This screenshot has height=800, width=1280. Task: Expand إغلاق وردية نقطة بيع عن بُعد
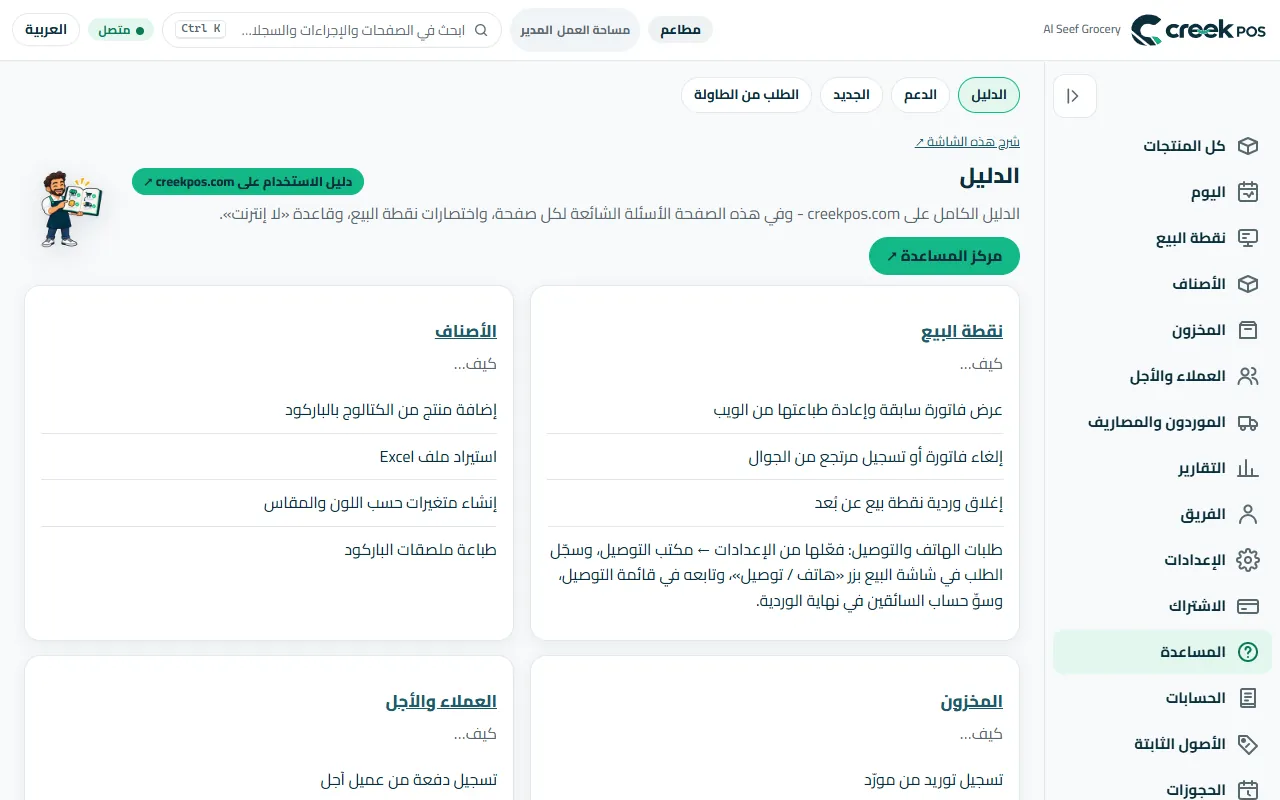pos(775,503)
